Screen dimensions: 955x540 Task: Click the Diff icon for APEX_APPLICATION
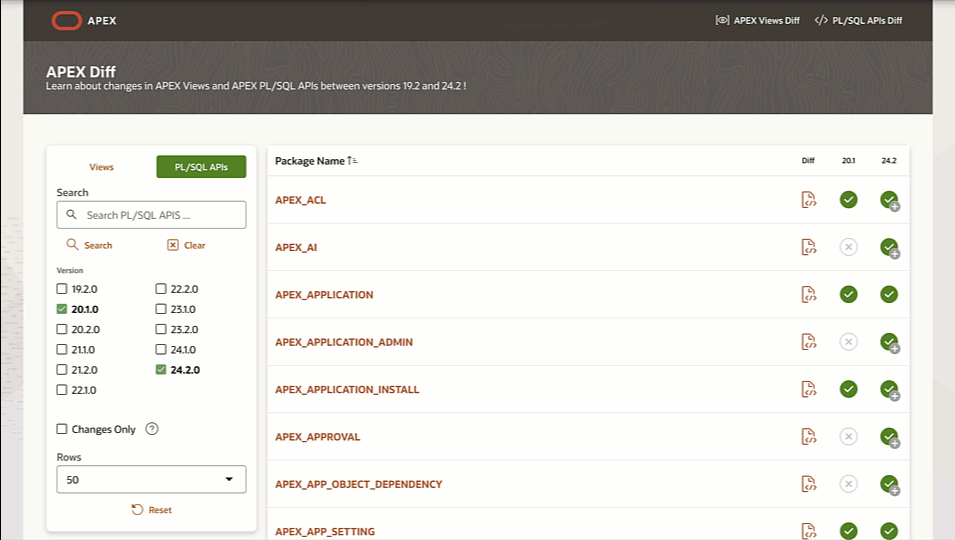click(x=808, y=295)
